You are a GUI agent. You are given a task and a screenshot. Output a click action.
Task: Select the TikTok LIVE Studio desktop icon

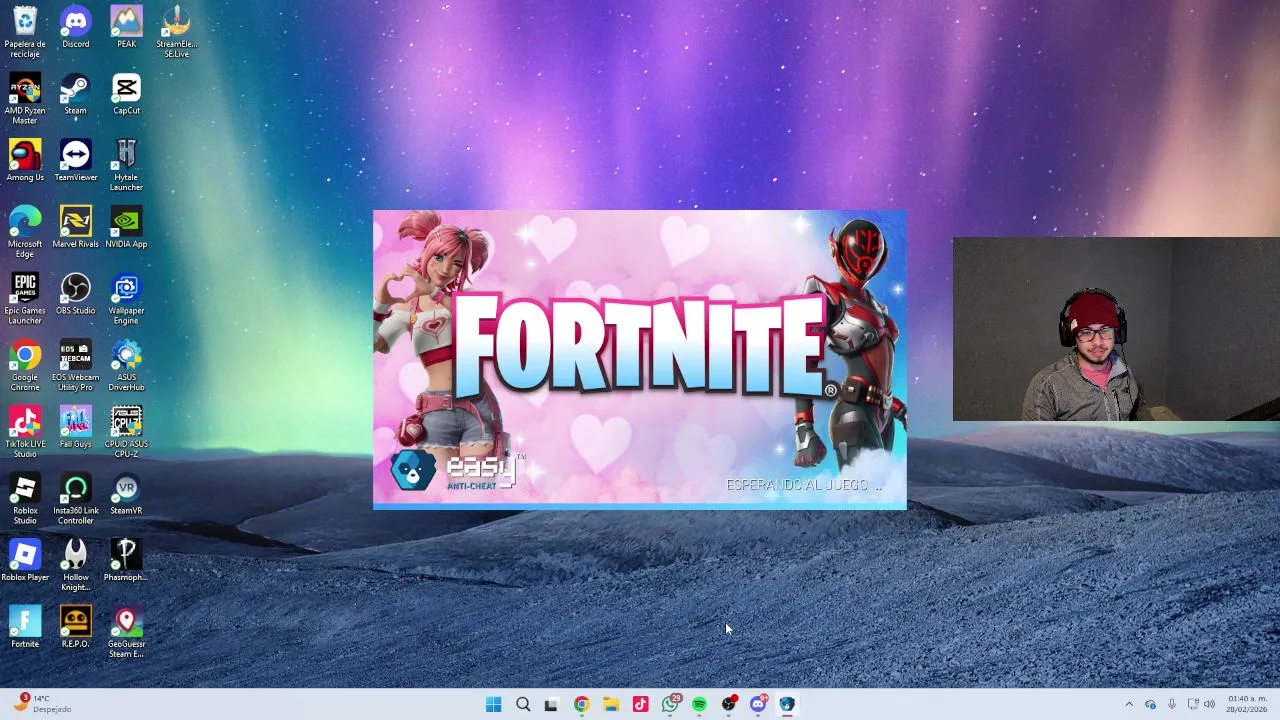pos(25,433)
